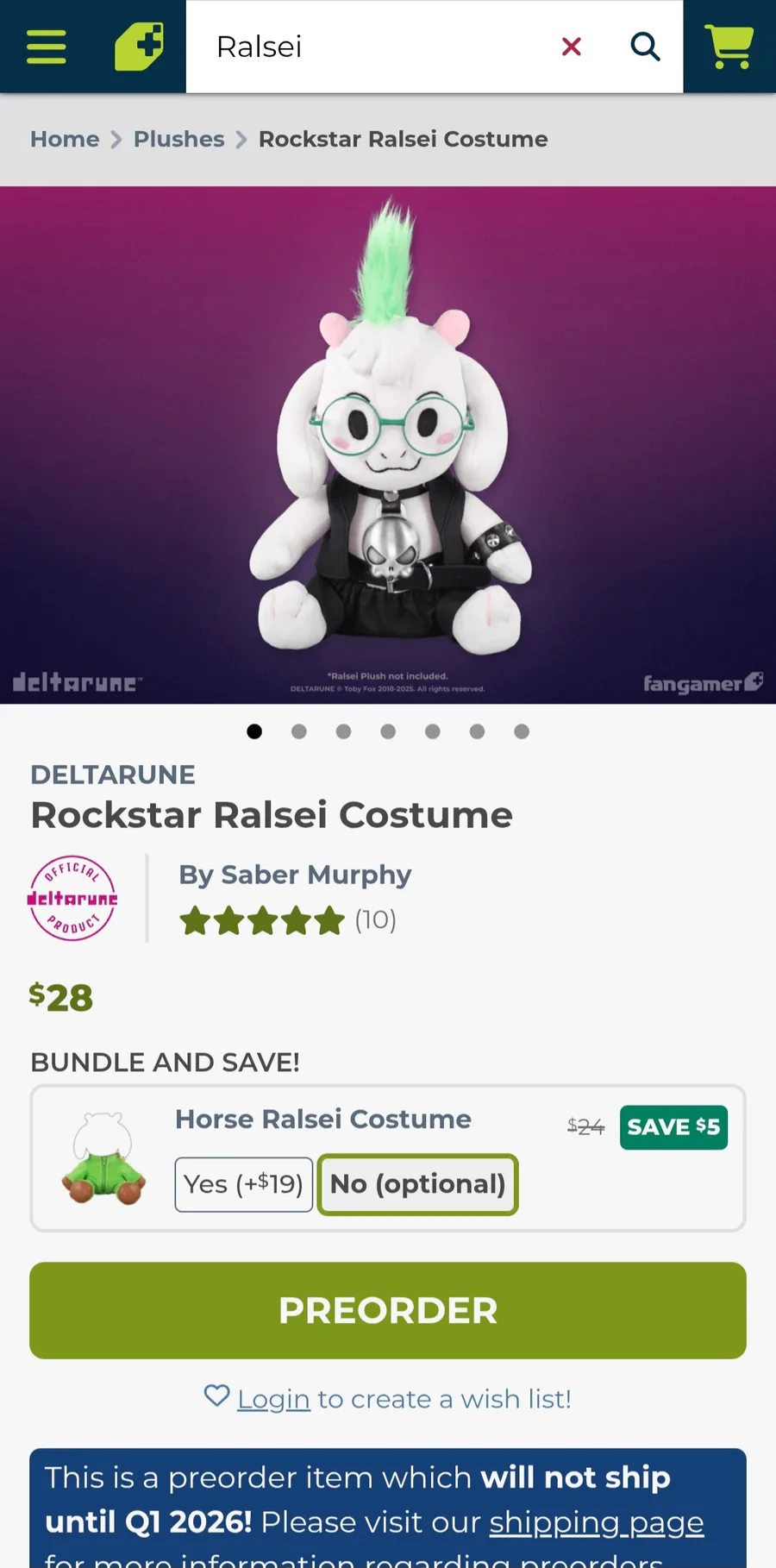
Task: Open the shipping page link
Action: 597,1522
